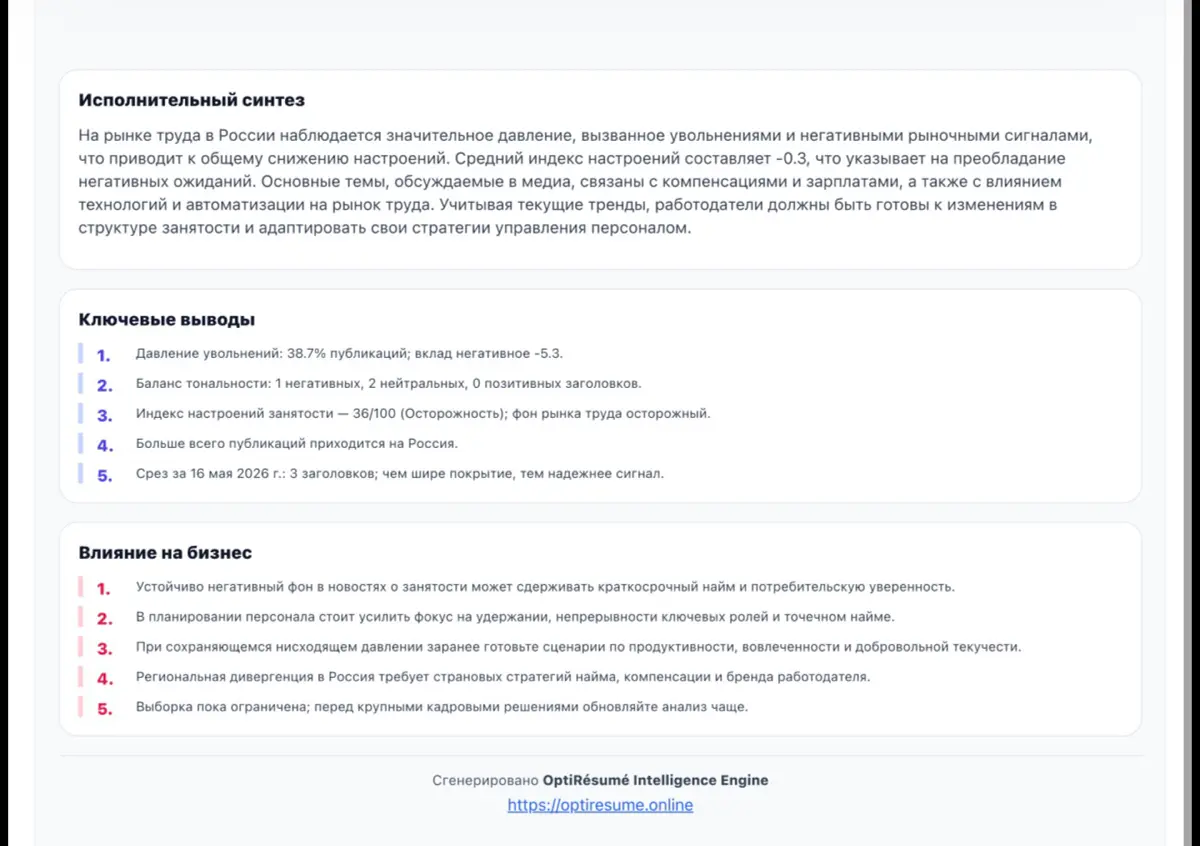This screenshot has width=1200, height=846.
Task: Click the Ключевые выводы heading
Action: coord(167,320)
